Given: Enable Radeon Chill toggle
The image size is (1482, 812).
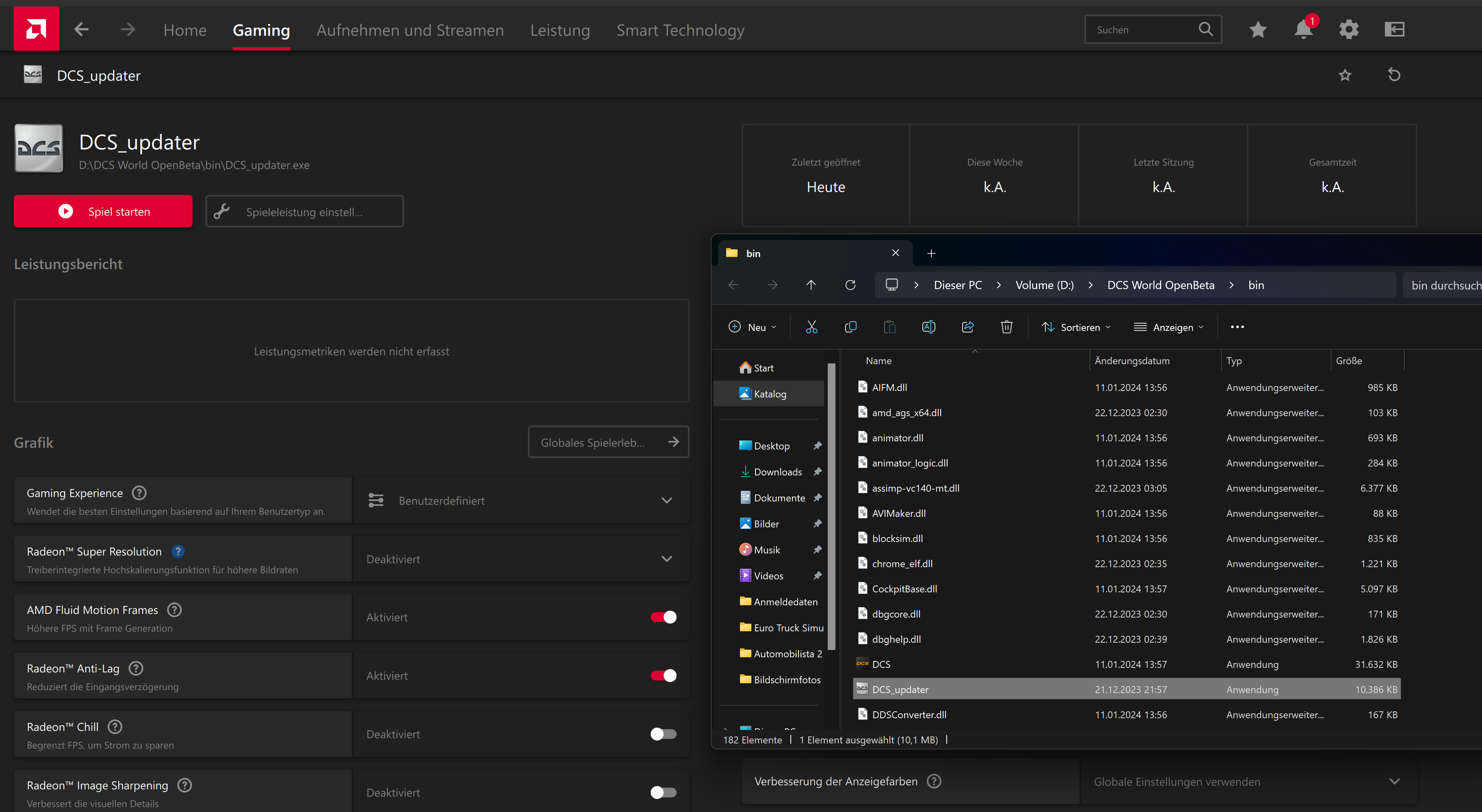Looking at the screenshot, I should pos(663,734).
